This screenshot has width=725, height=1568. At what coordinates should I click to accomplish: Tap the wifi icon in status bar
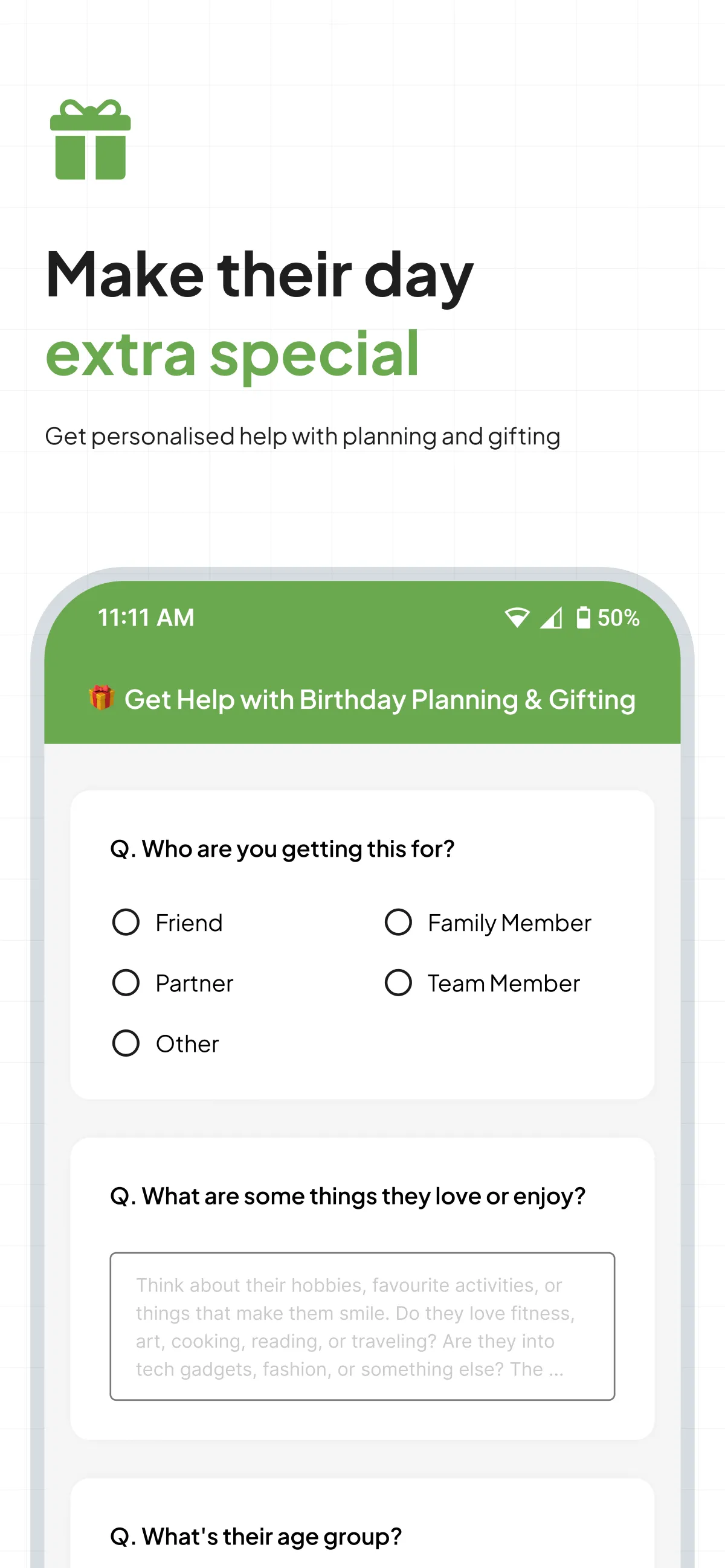tap(517, 618)
